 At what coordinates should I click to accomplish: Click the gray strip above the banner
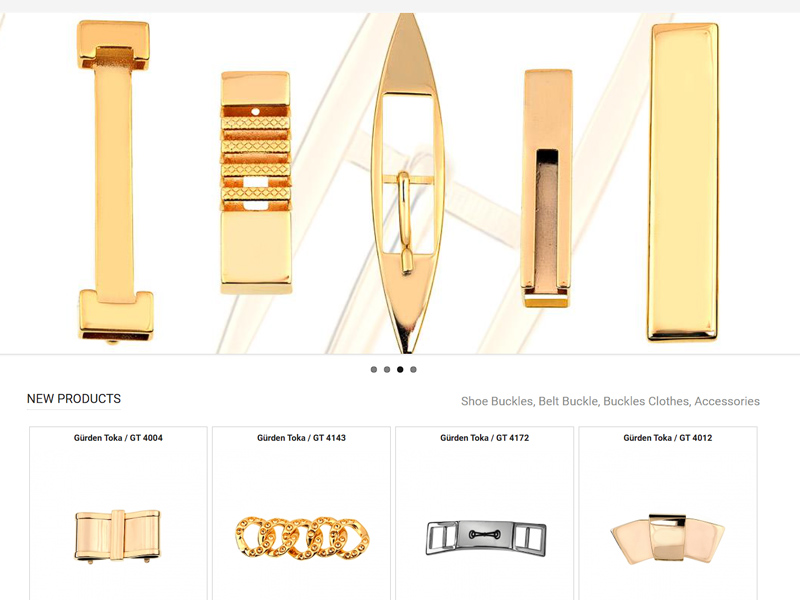(400, 6)
